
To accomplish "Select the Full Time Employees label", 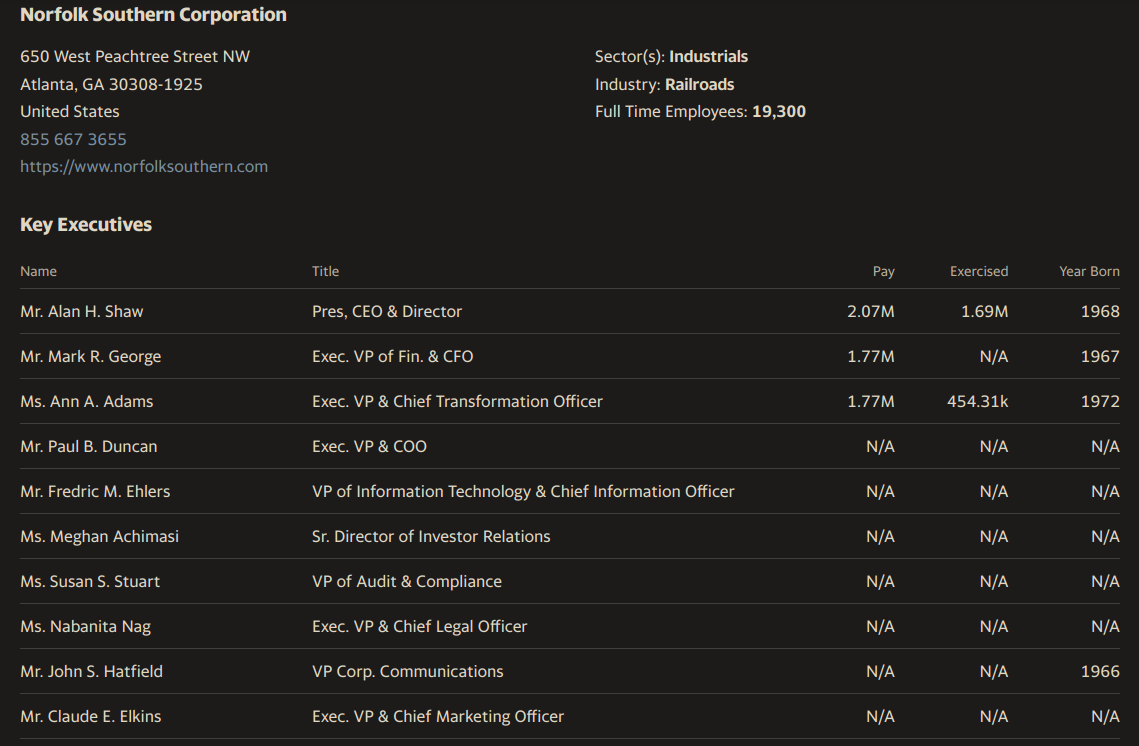I will (671, 112).
